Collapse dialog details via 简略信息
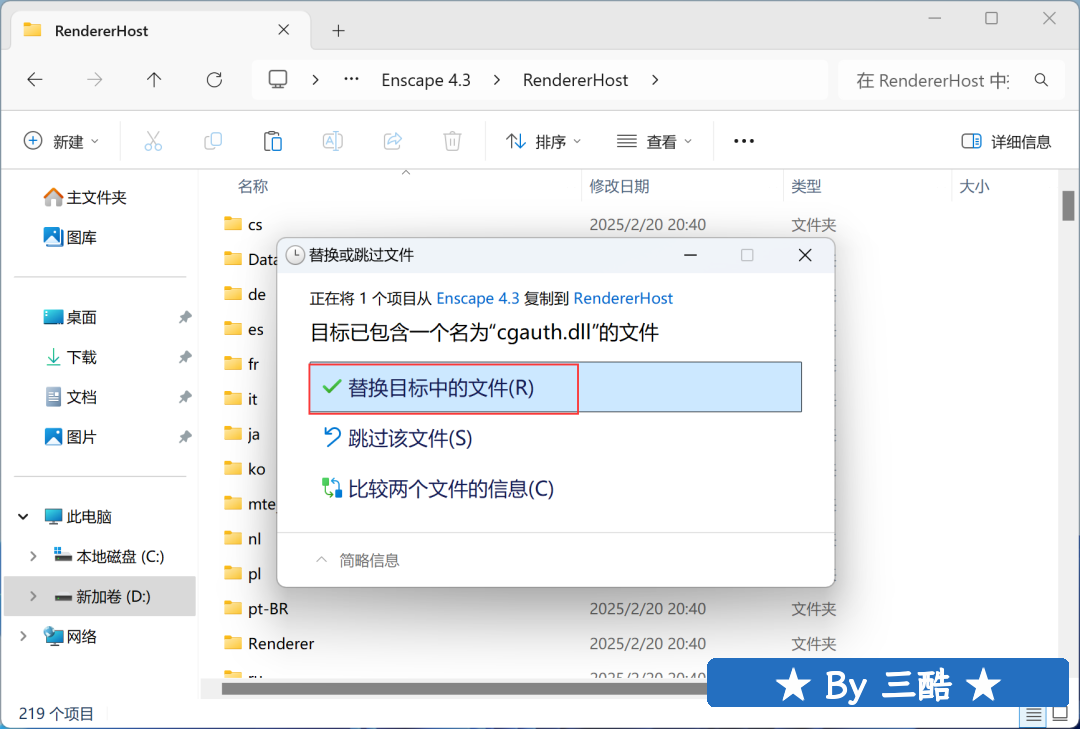This screenshot has width=1080, height=729. (357, 560)
